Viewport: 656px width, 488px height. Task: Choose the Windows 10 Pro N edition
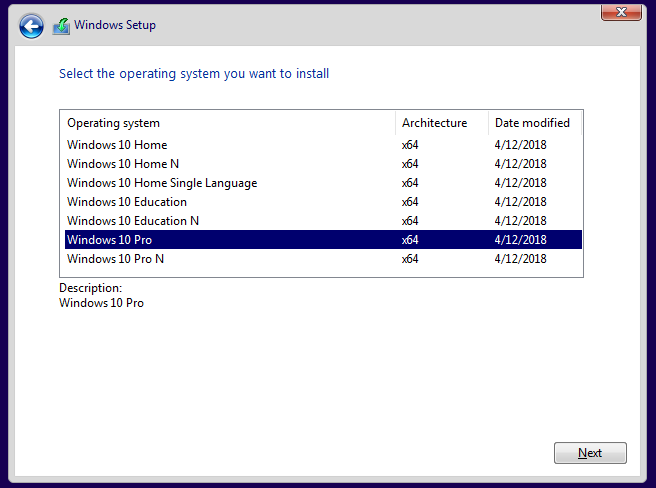click(323, 259)
